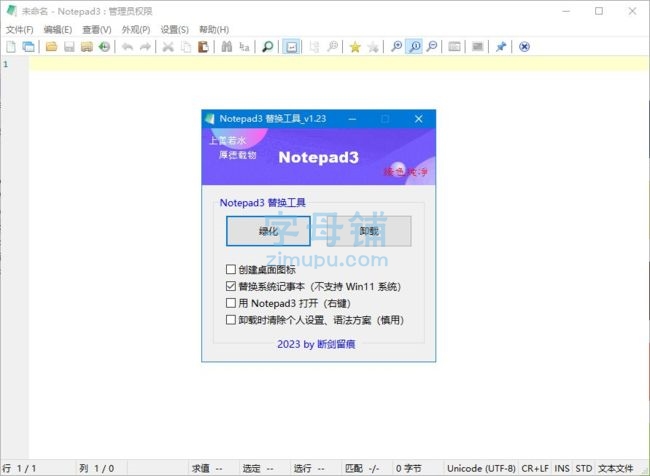Click line 1 in the editor text area

(339, 64)
